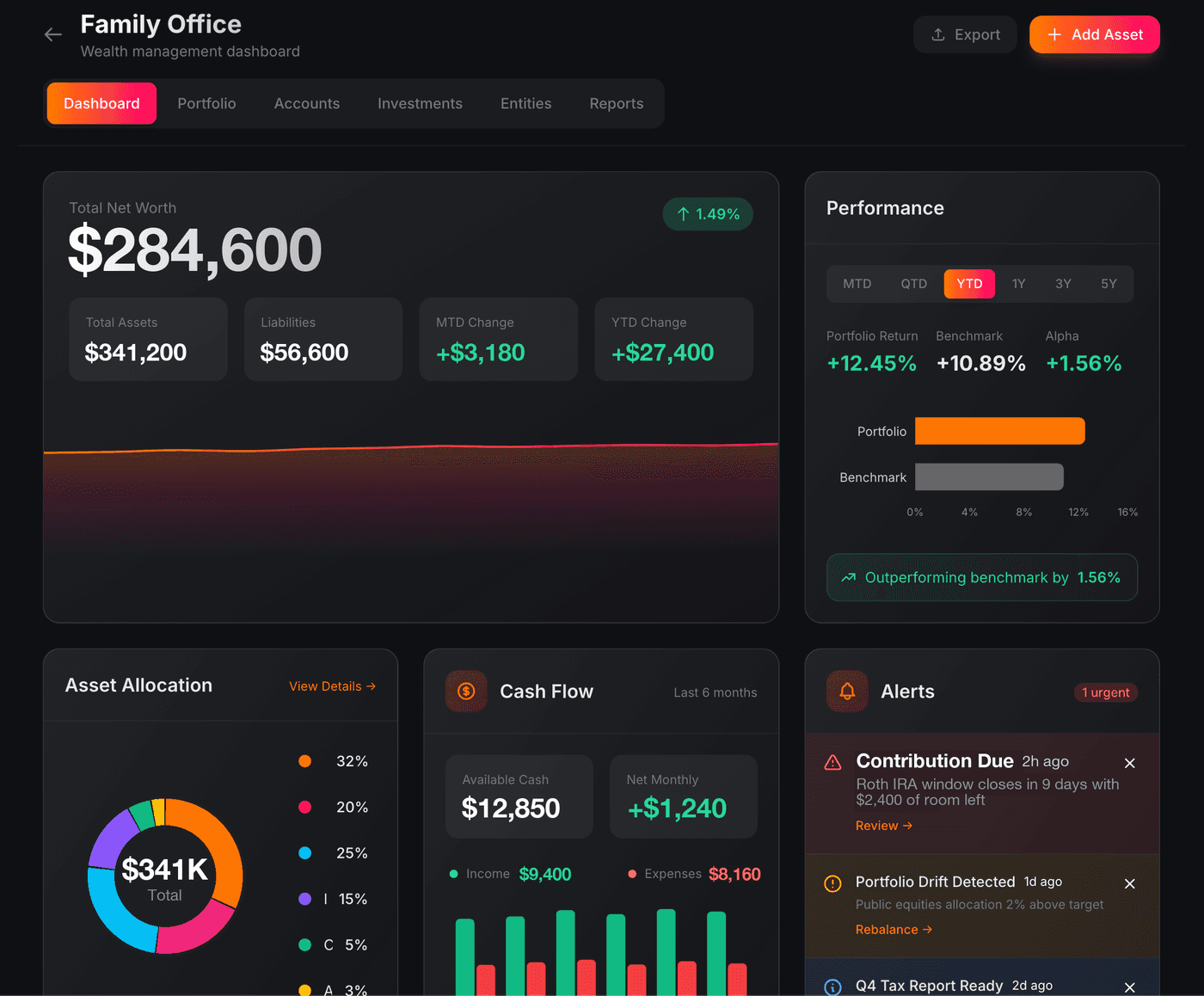The width and height of the screenshot is (1204, 996).
Task: Click the Export button
Action: tap(965, 34)
